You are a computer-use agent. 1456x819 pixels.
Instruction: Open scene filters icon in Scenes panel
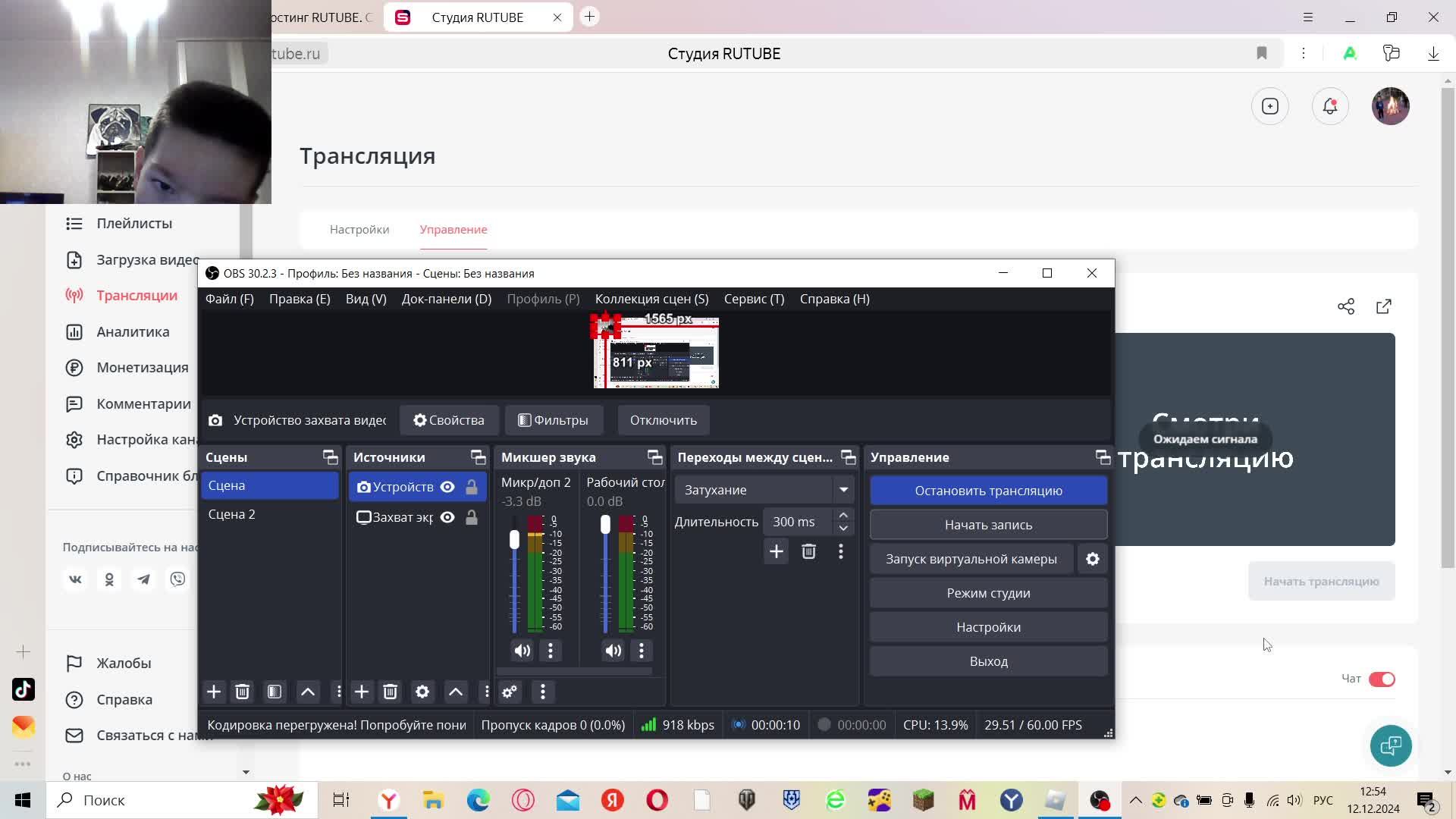coord(275,692)
